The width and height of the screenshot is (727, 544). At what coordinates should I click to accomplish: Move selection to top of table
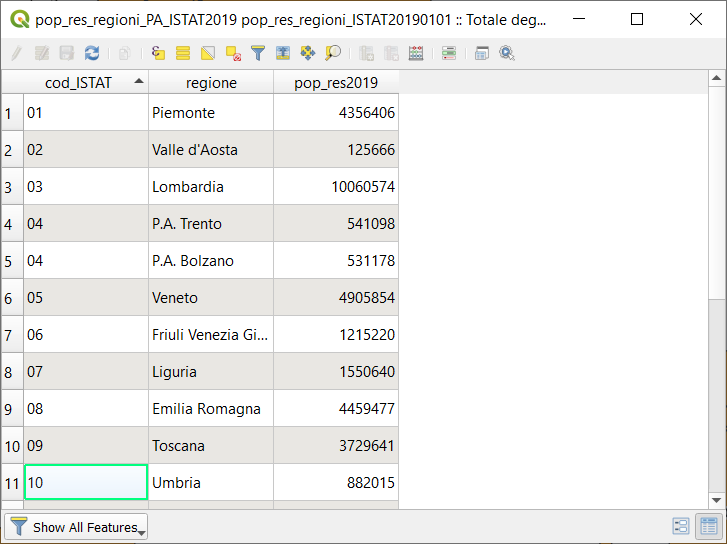point(283,53)
